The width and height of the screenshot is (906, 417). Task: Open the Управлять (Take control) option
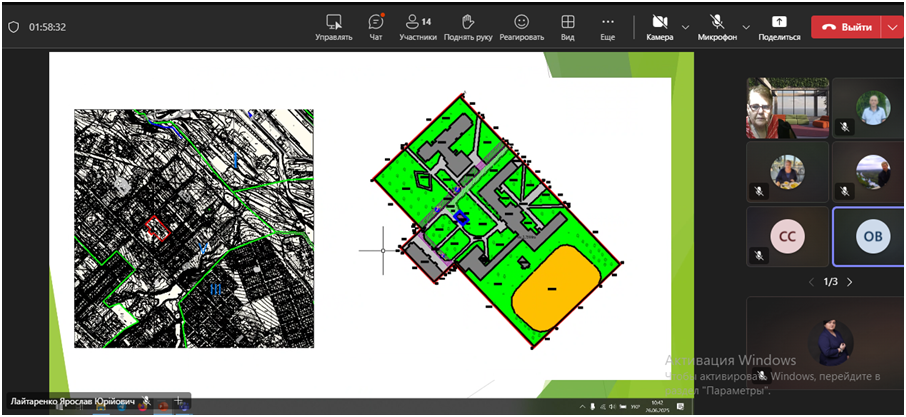(334, 27)
